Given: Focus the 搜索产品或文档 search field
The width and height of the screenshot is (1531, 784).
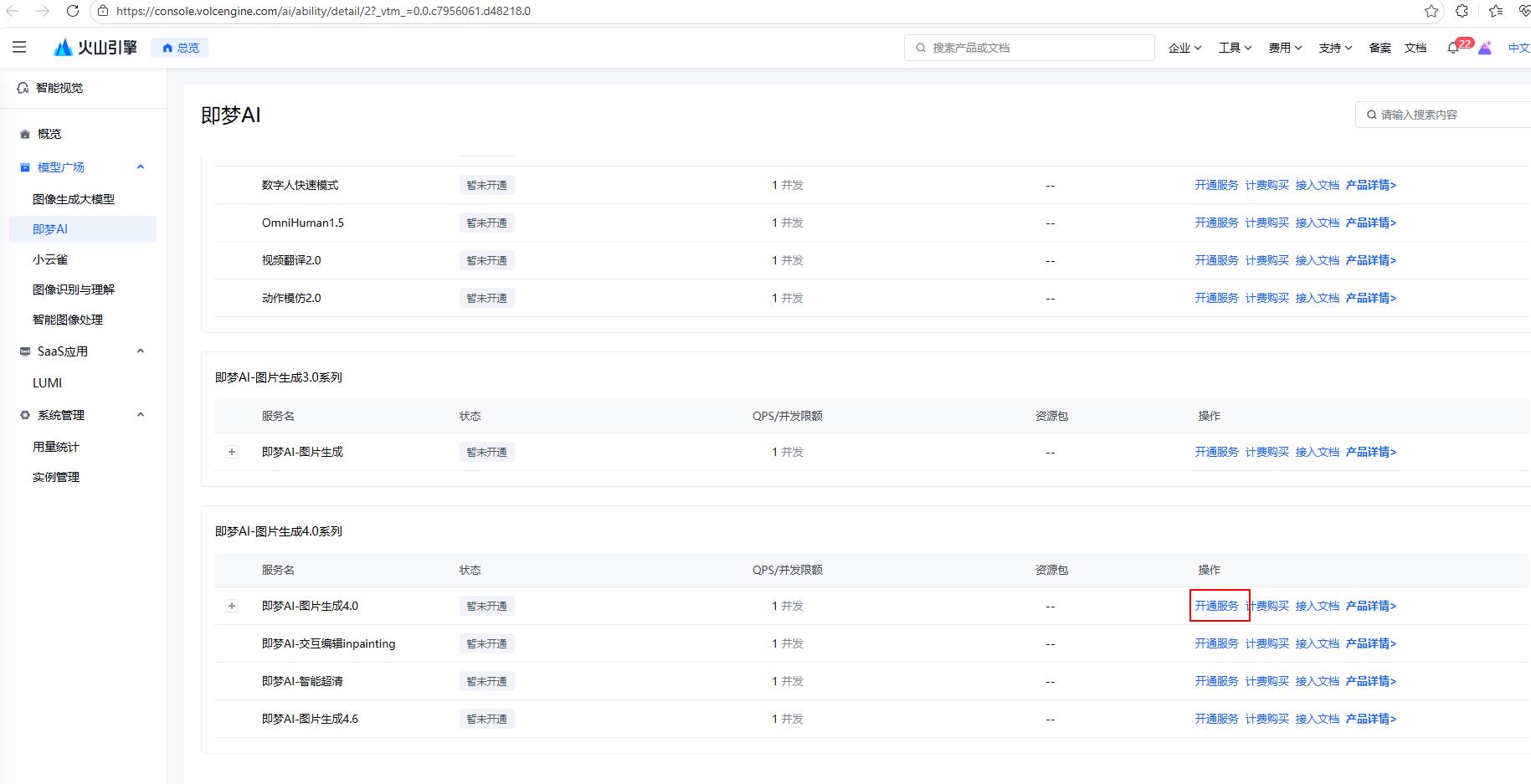Looking at the screenshot, I should click(1029, 48).
